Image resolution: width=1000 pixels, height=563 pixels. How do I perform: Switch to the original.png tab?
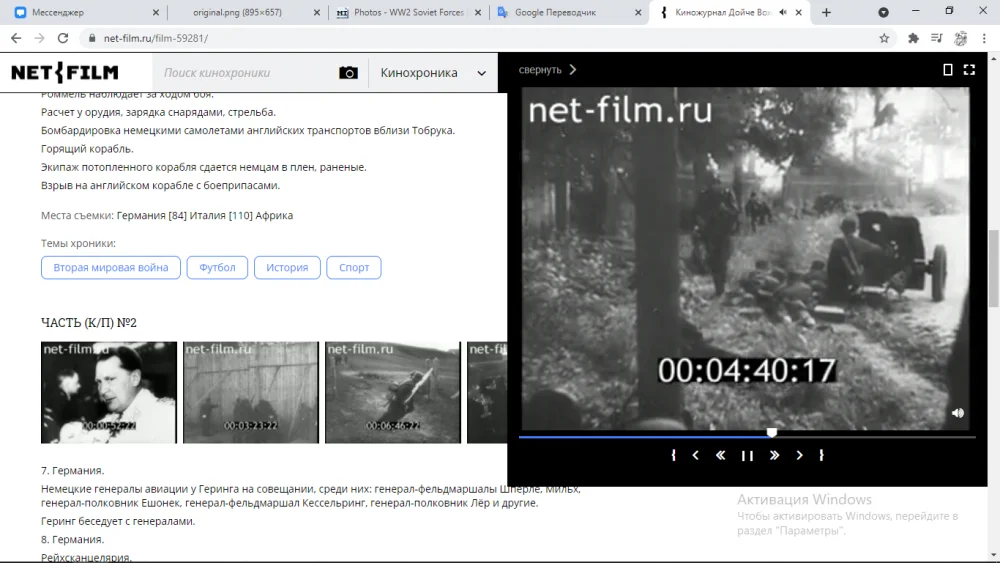[x=249, y=12]
